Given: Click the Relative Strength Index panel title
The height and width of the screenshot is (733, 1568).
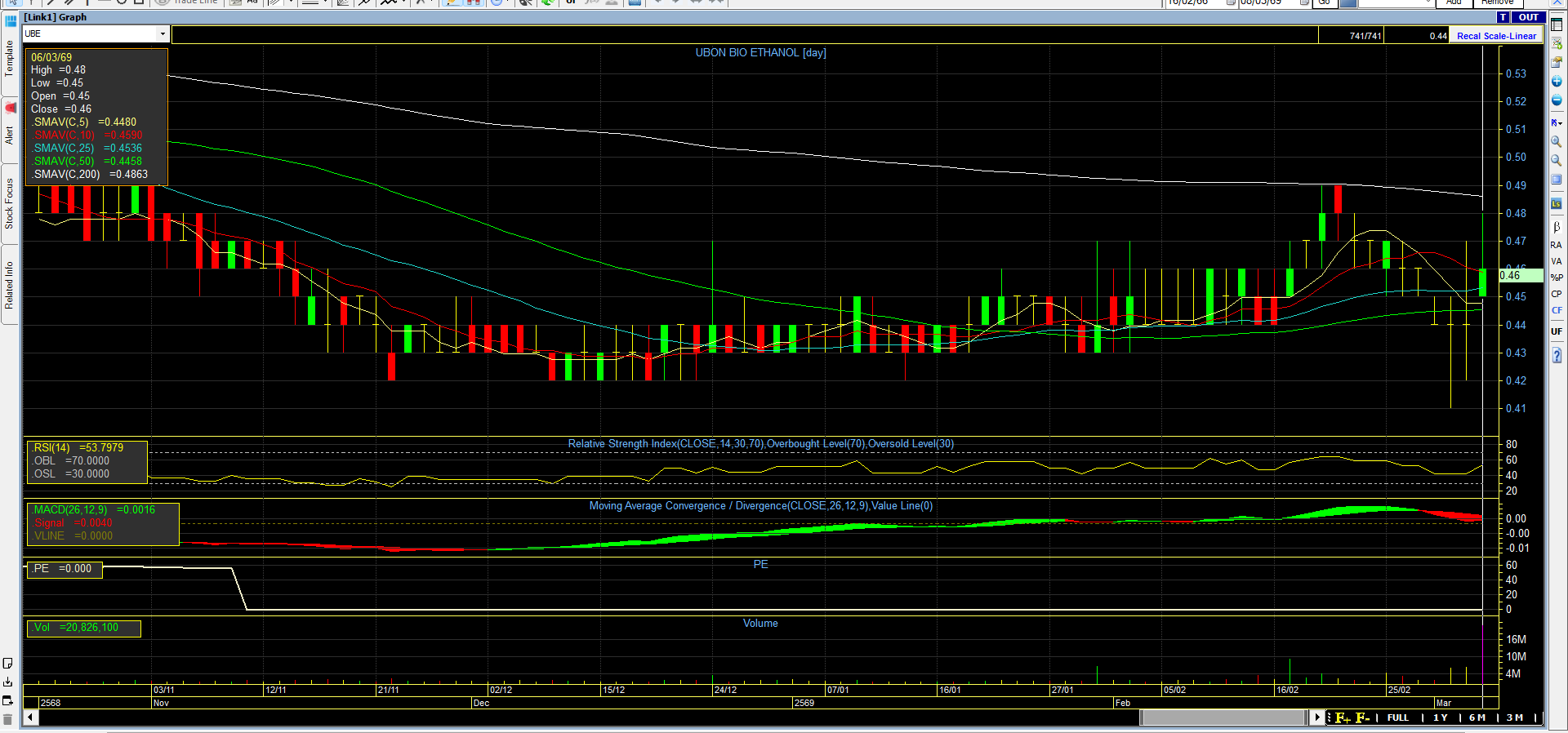Looking at the screenshot, I should point(761,443).
